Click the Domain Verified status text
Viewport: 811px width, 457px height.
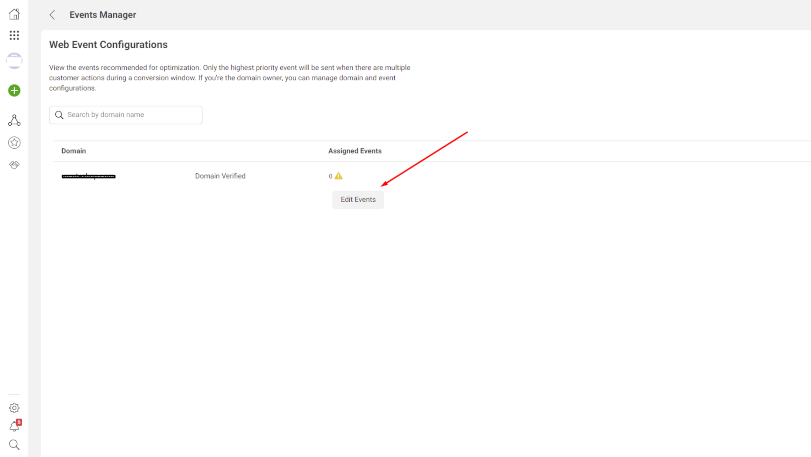pos(220,176)
